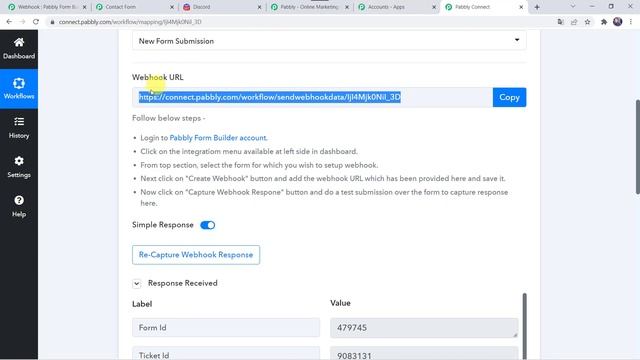Image resolution: width=640 pixels, height=360 pixels.
Task: Bookmark this page with the star icon
Action: pyautogui.click(x=587, y=22)
